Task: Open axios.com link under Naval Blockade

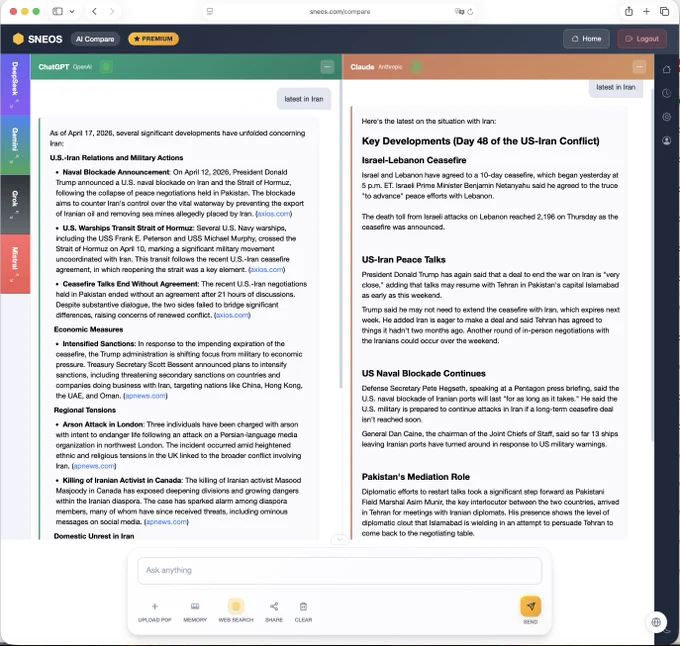Action: 274,214
